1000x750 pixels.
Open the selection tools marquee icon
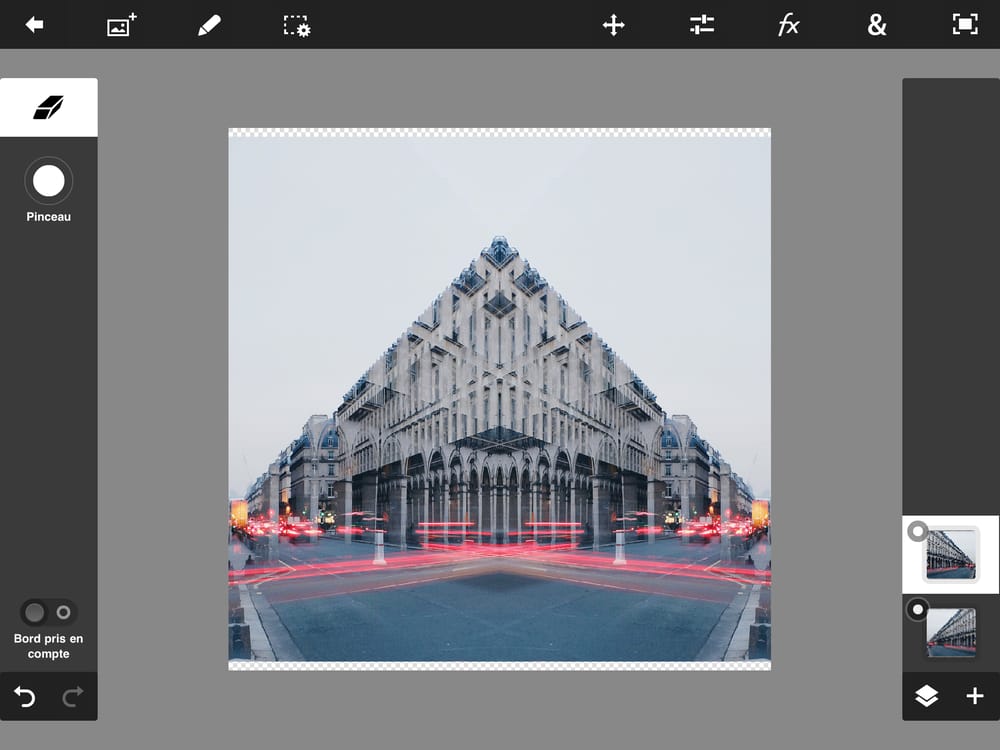tap(297, 26)
